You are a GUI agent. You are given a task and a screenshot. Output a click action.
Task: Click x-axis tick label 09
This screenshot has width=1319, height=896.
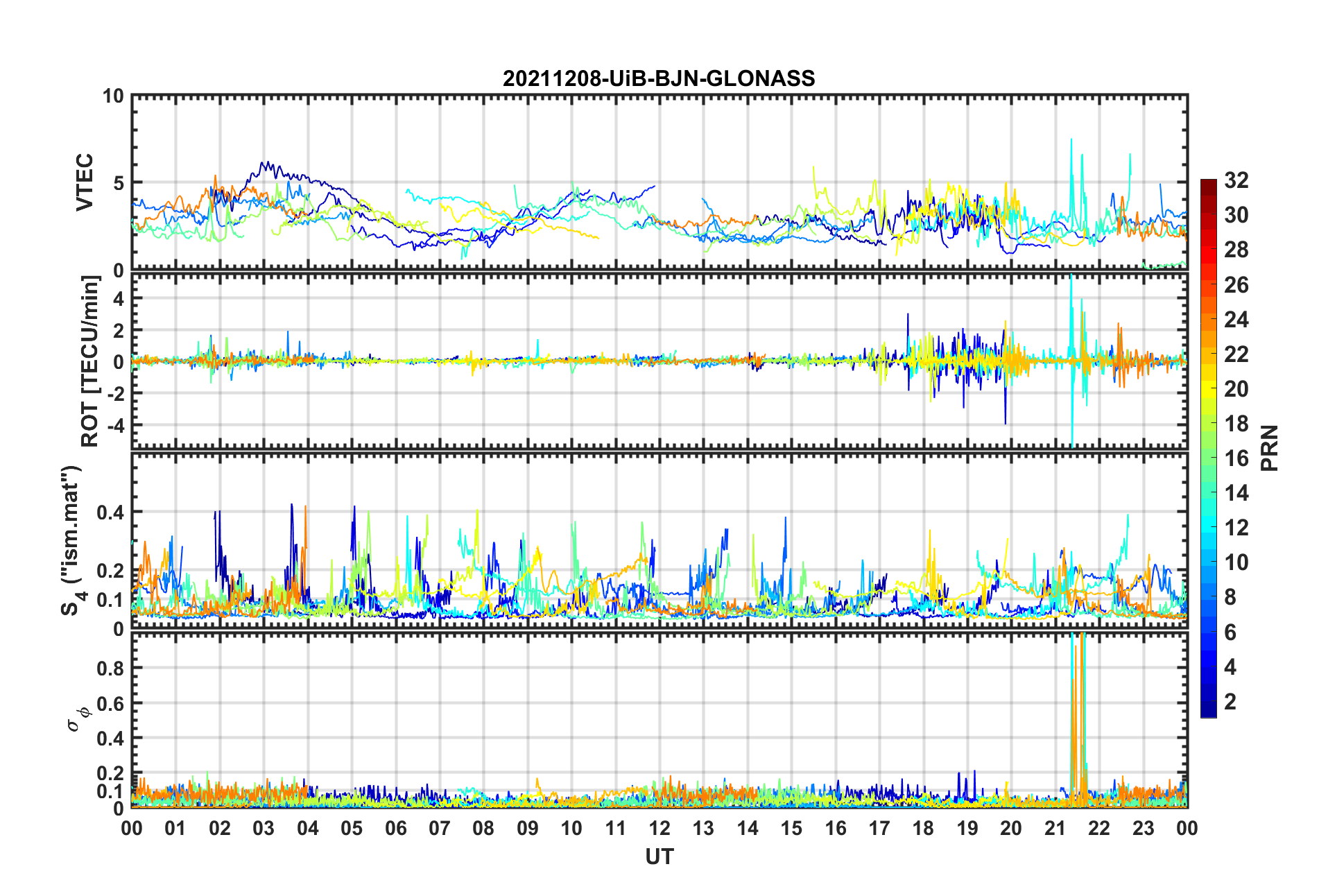[x=528, y=828]
